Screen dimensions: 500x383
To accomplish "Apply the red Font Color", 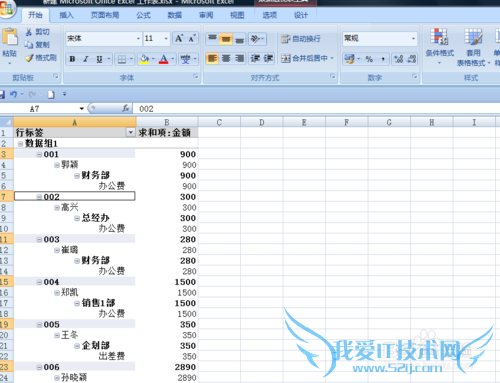I will pos(164,59).
